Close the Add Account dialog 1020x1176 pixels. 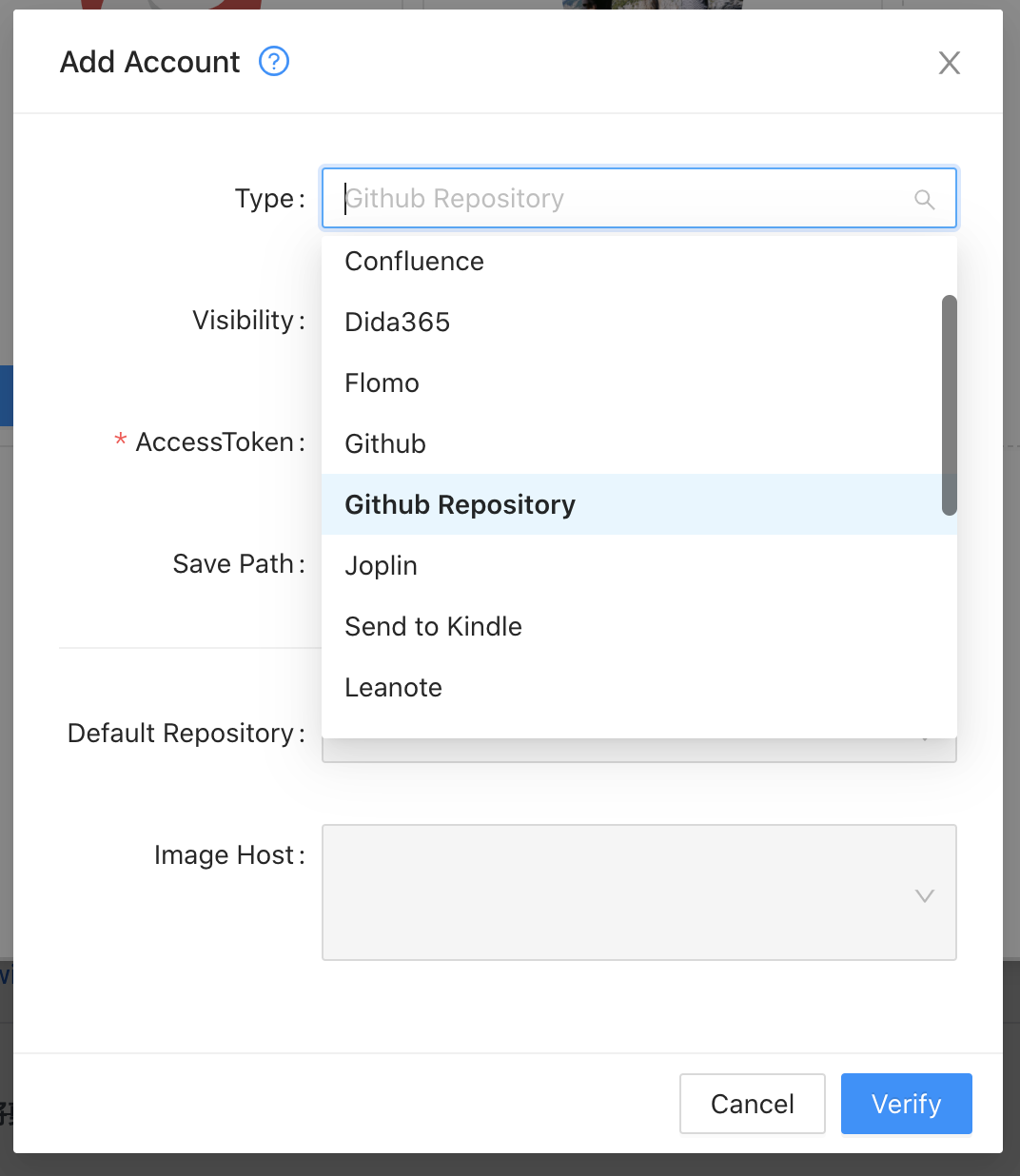point(949,63)
